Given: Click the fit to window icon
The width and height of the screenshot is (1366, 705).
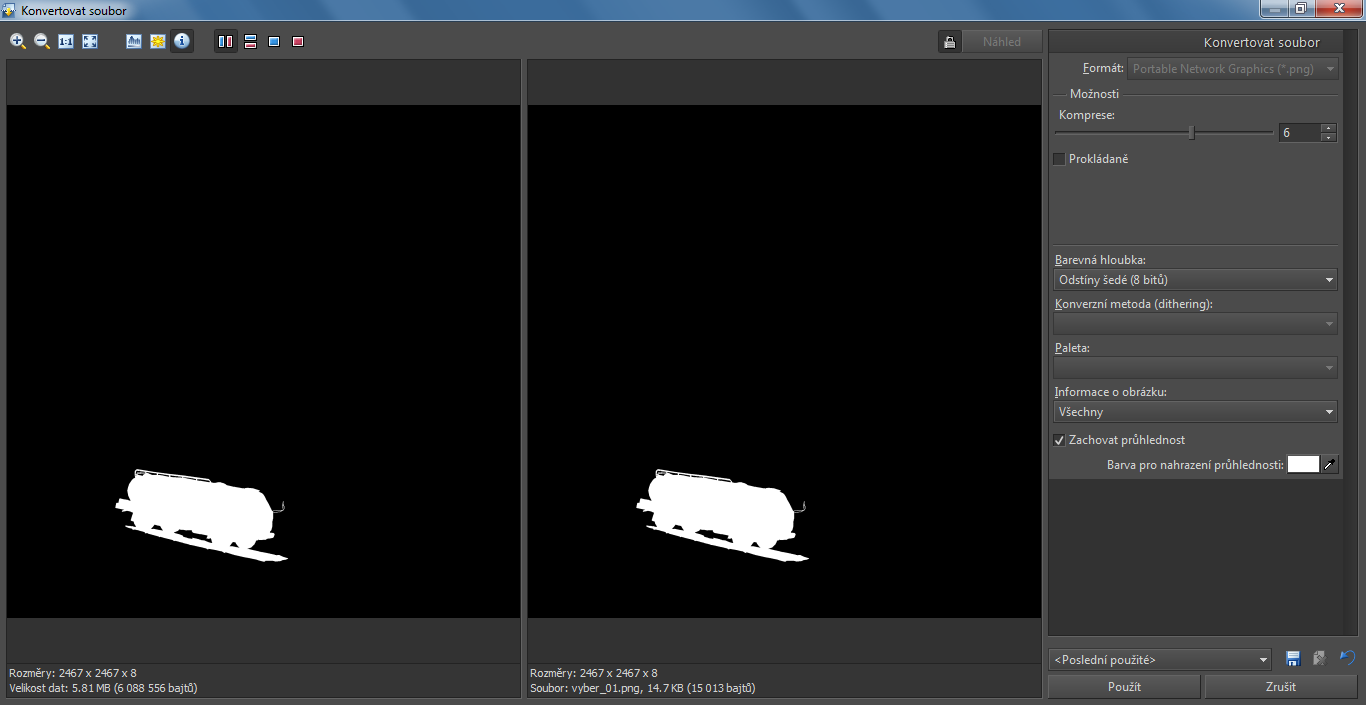Looking at the screenshot, I should tap(90, 41).
